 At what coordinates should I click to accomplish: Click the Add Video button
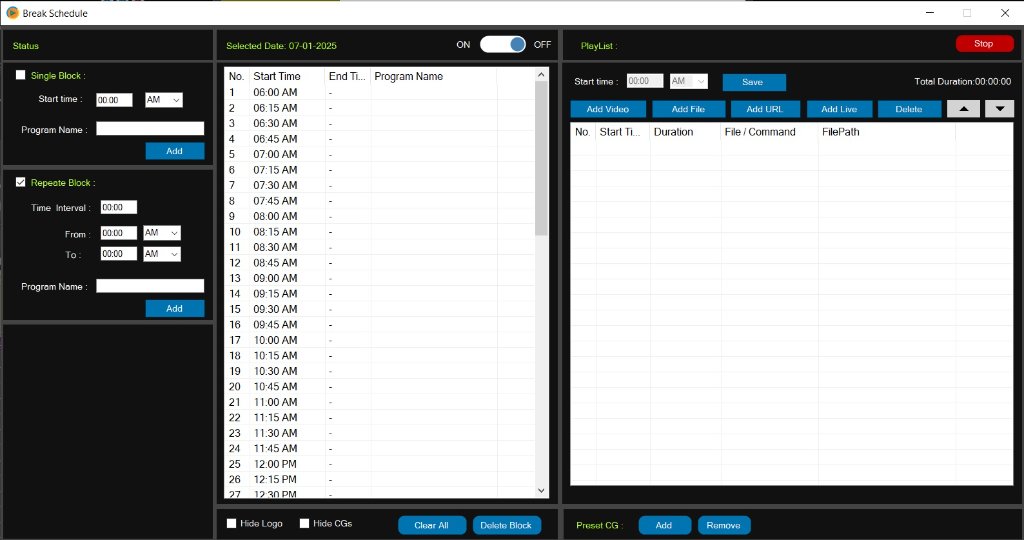[x=608, y=109]
